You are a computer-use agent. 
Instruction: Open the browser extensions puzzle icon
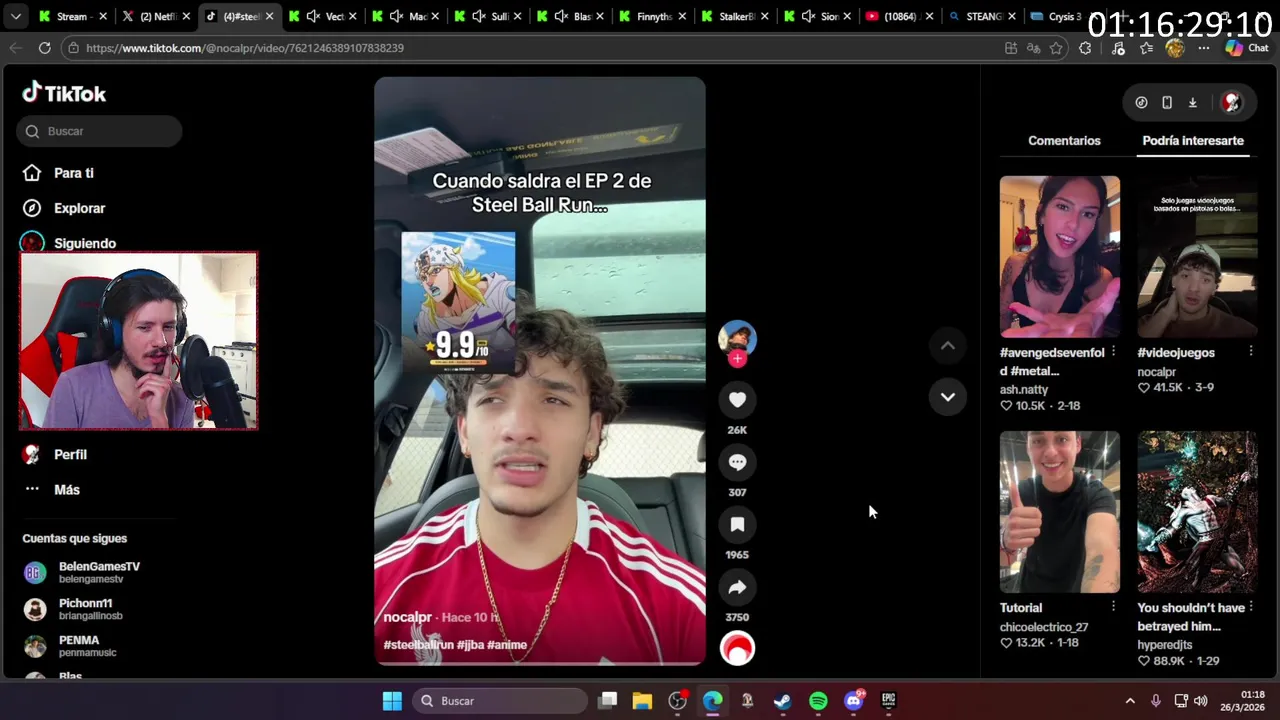pyautogui.click(x=1085, y=48)
